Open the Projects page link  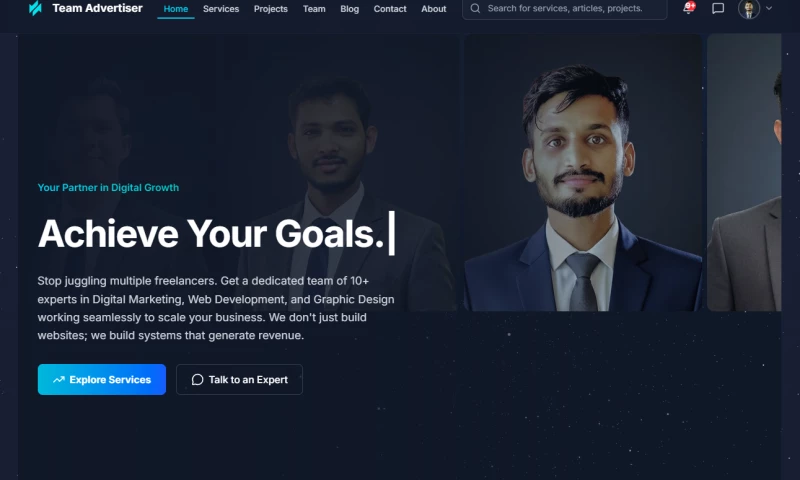[270, 9]
